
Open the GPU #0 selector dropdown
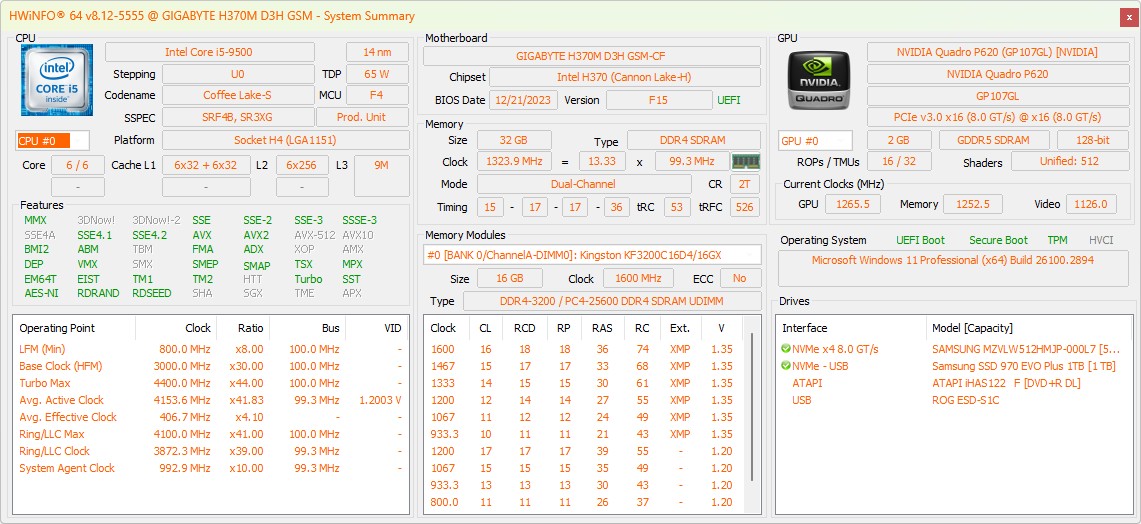815,140
